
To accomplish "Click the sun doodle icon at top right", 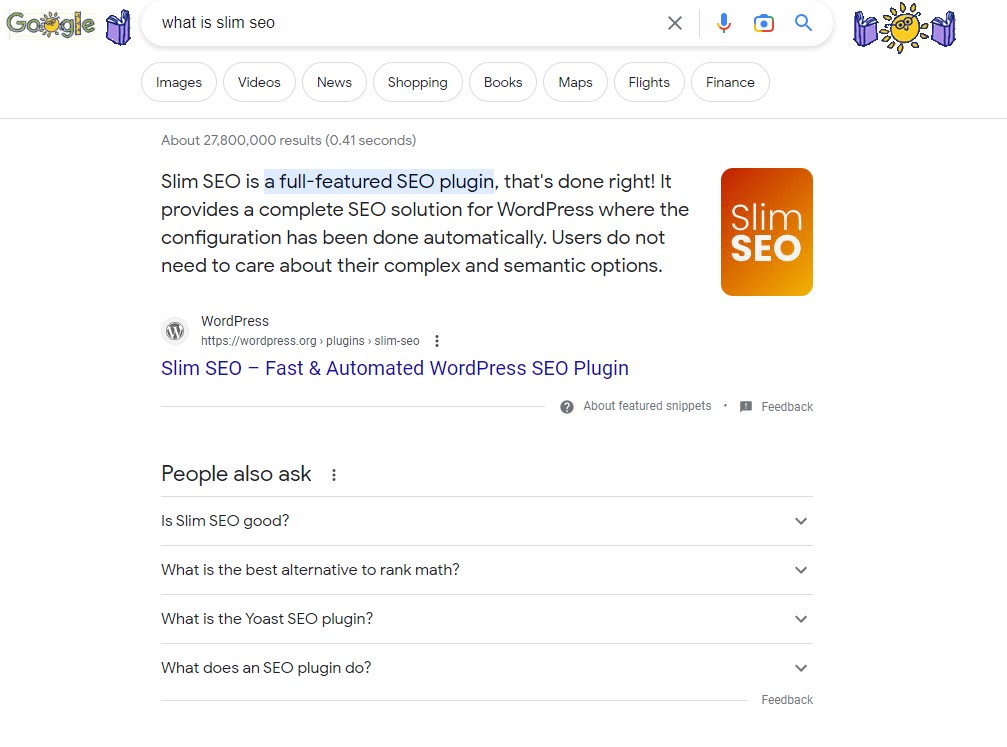I will (904, 28).
